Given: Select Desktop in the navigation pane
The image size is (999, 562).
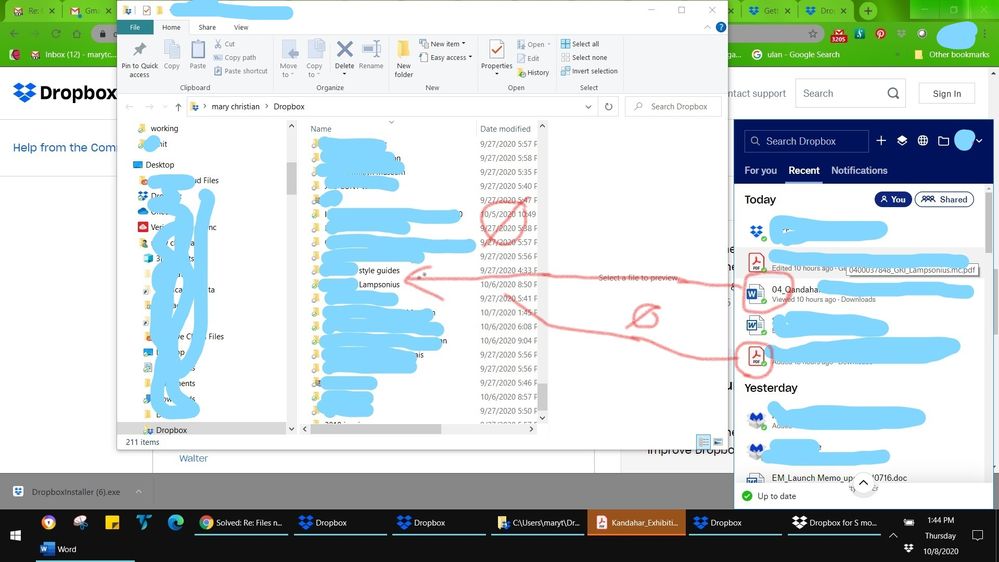Looking at the screenshot, I should [159, 164].
